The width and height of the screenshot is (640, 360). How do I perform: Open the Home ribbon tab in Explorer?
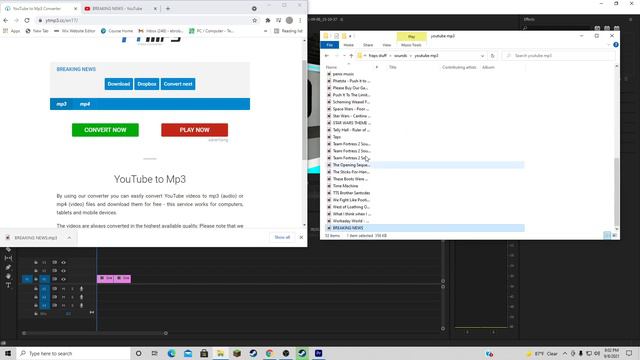[x=349, y=45]
